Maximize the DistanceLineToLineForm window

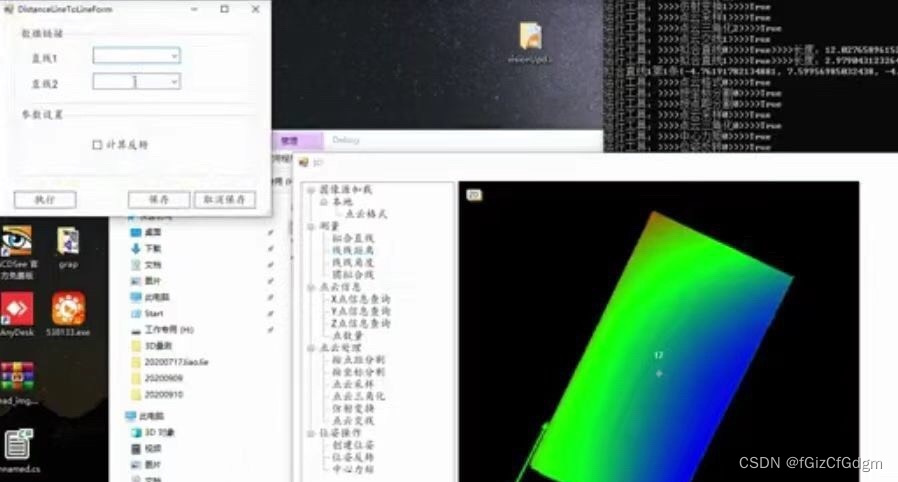[x=224, y=9]
